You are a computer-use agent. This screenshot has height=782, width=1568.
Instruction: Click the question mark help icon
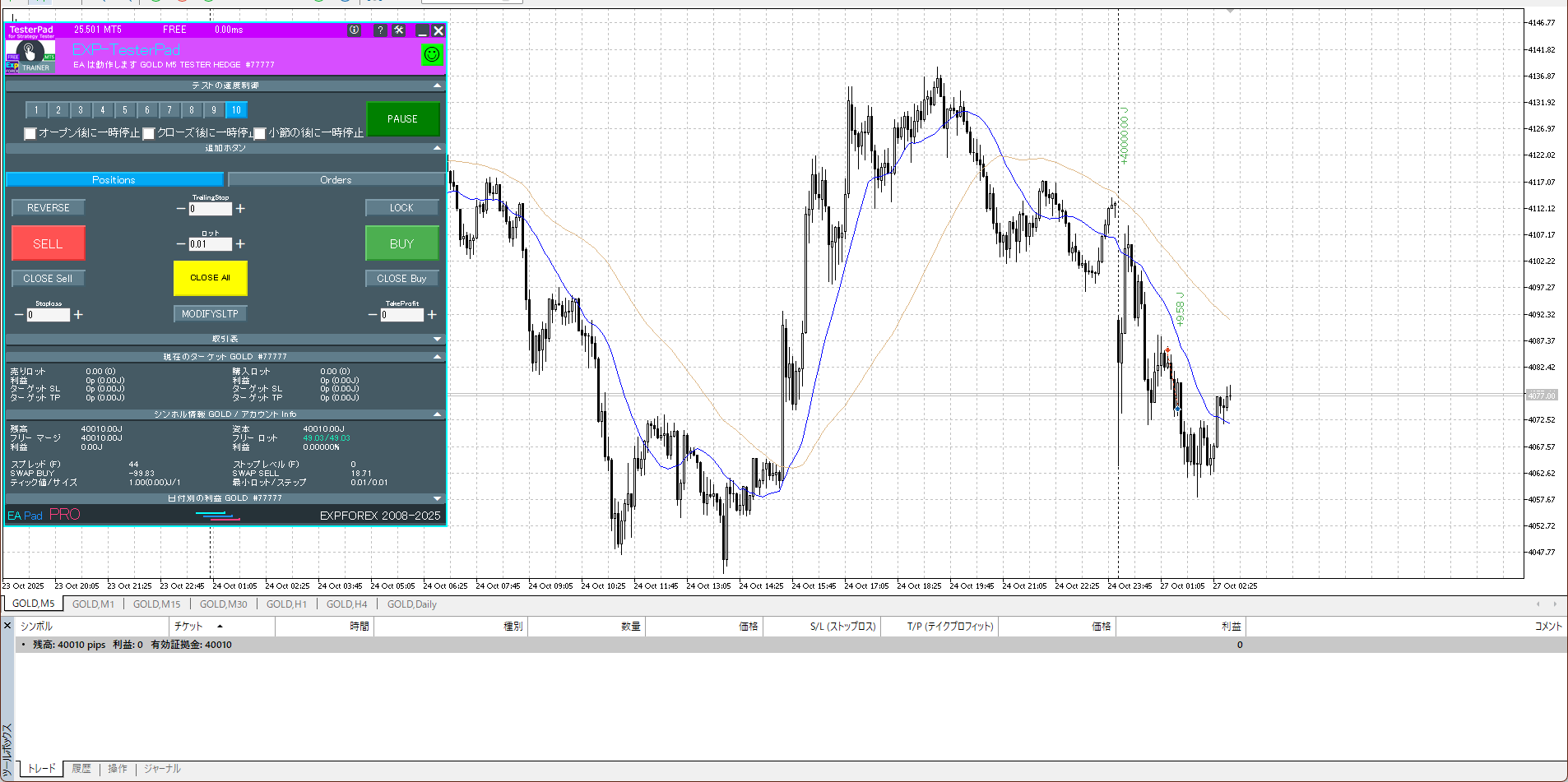point(379,30)
